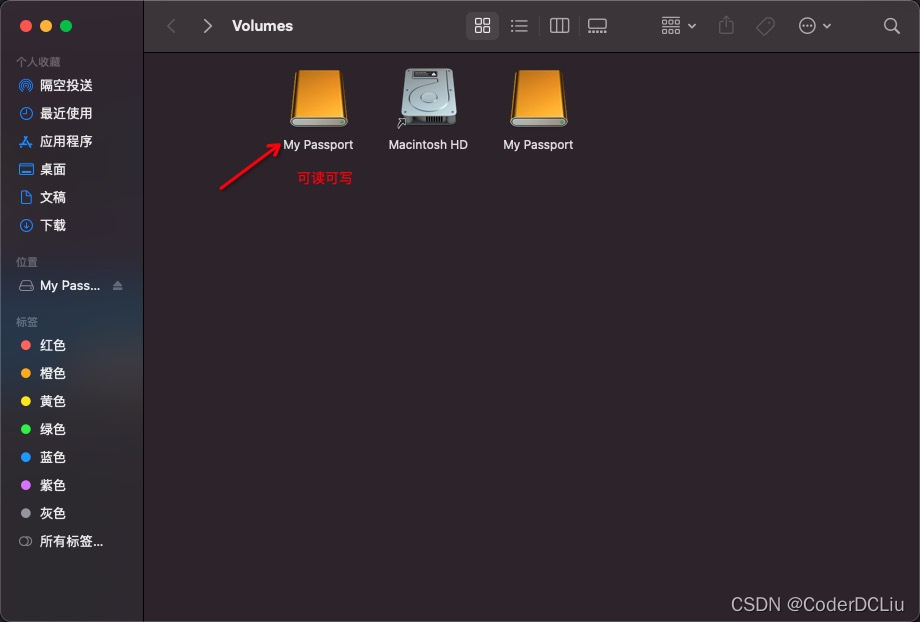Open the group-by dropdown

coord(678,26)
